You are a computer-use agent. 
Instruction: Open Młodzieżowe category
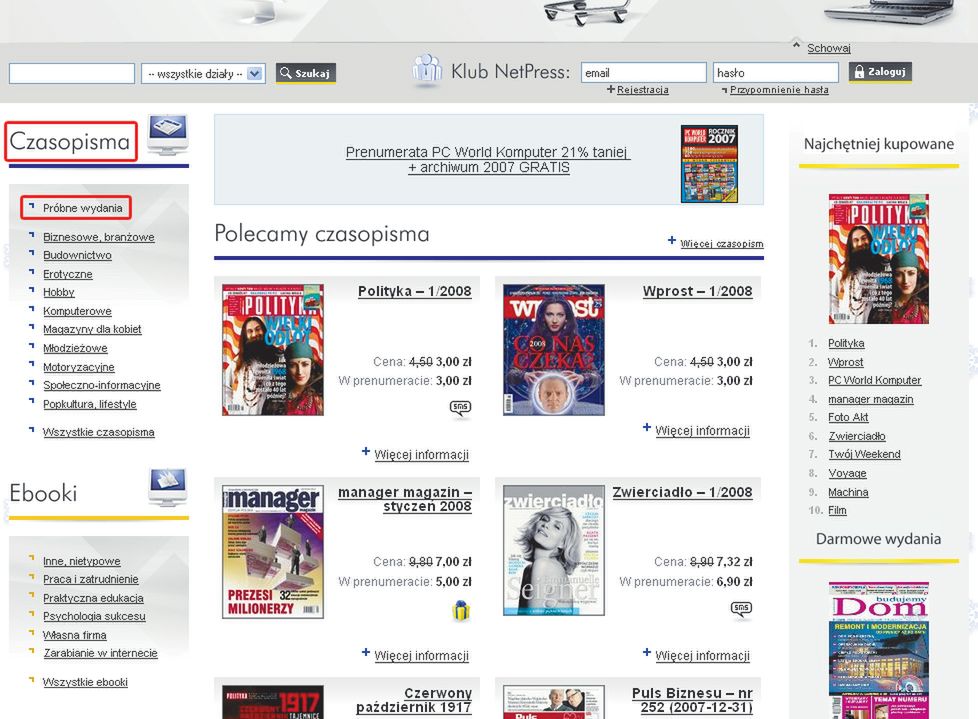click(75, 348)
